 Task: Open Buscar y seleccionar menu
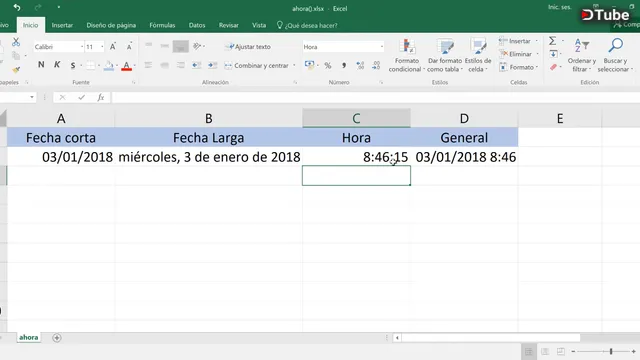[x=615, y=55]
